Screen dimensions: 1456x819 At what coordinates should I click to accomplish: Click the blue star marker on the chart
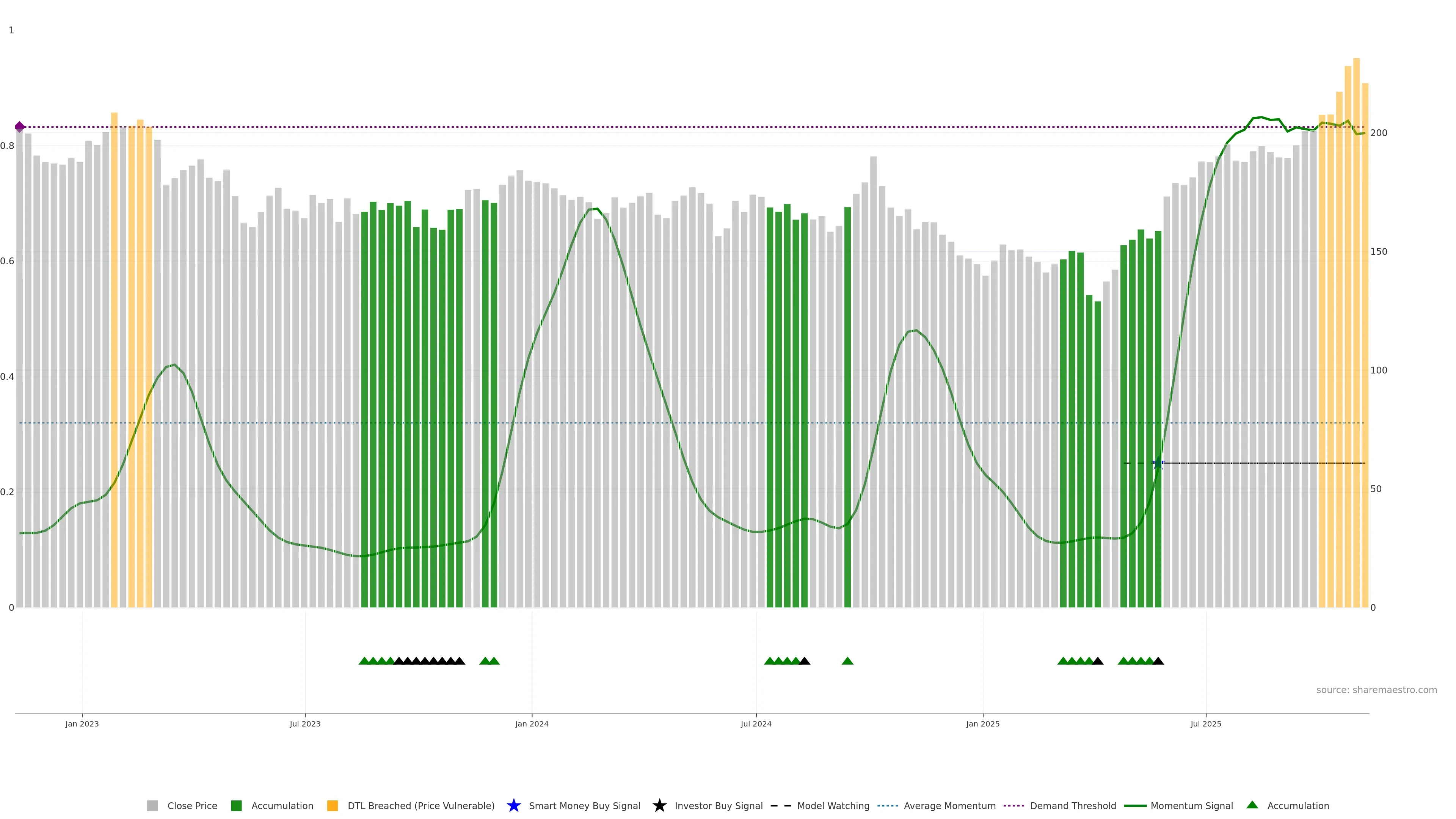coord(1158,463)
